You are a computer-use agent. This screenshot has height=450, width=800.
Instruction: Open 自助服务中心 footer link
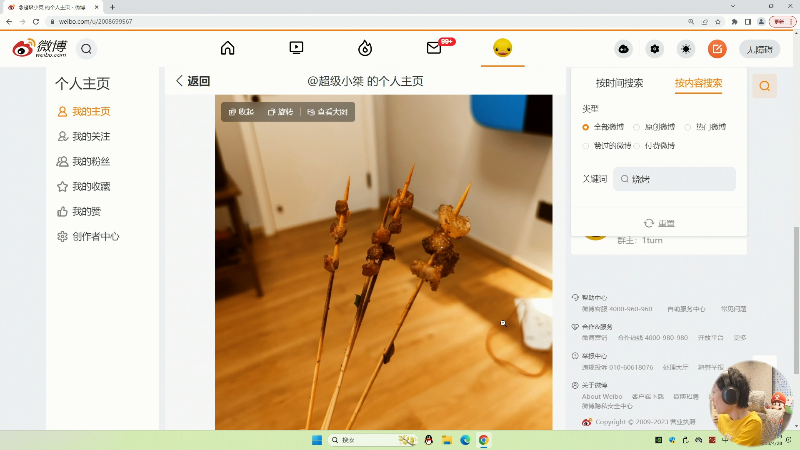(686, 309)
